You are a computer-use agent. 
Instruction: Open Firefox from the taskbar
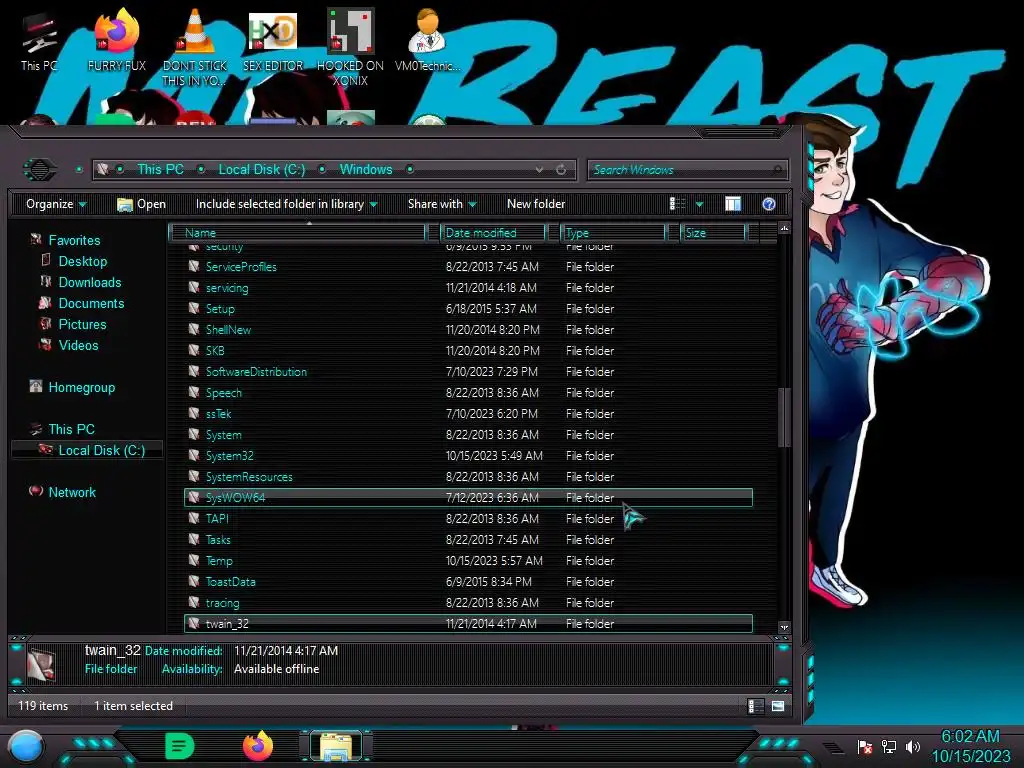(x=258, y=746)
